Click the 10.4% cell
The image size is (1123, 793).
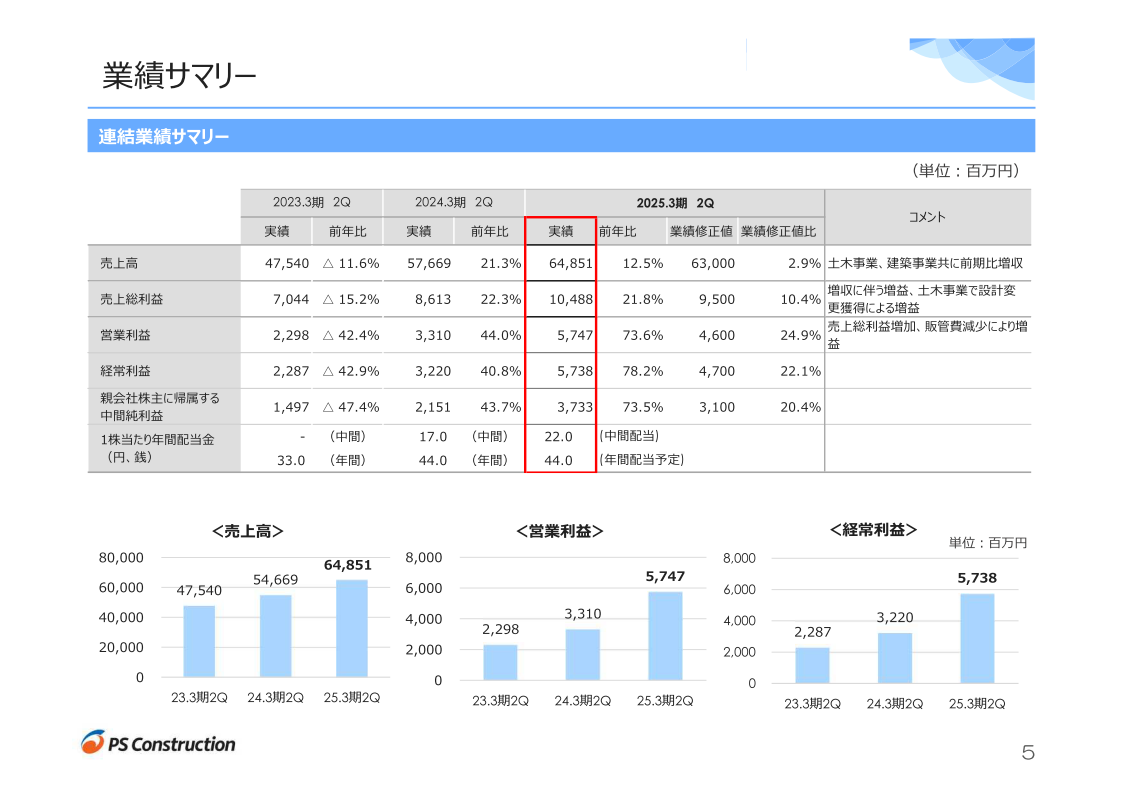(x=801, y=299)
